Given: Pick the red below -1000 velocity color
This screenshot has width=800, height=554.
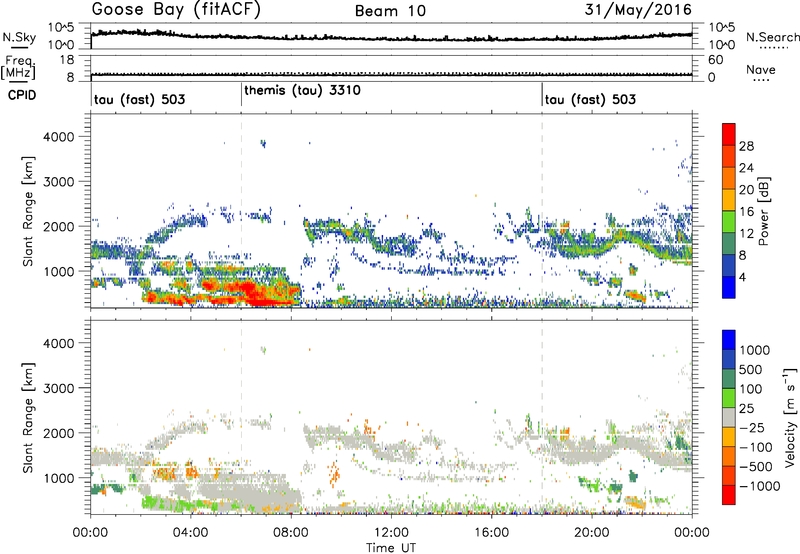Looking at the screenshot, I should 729,495.
